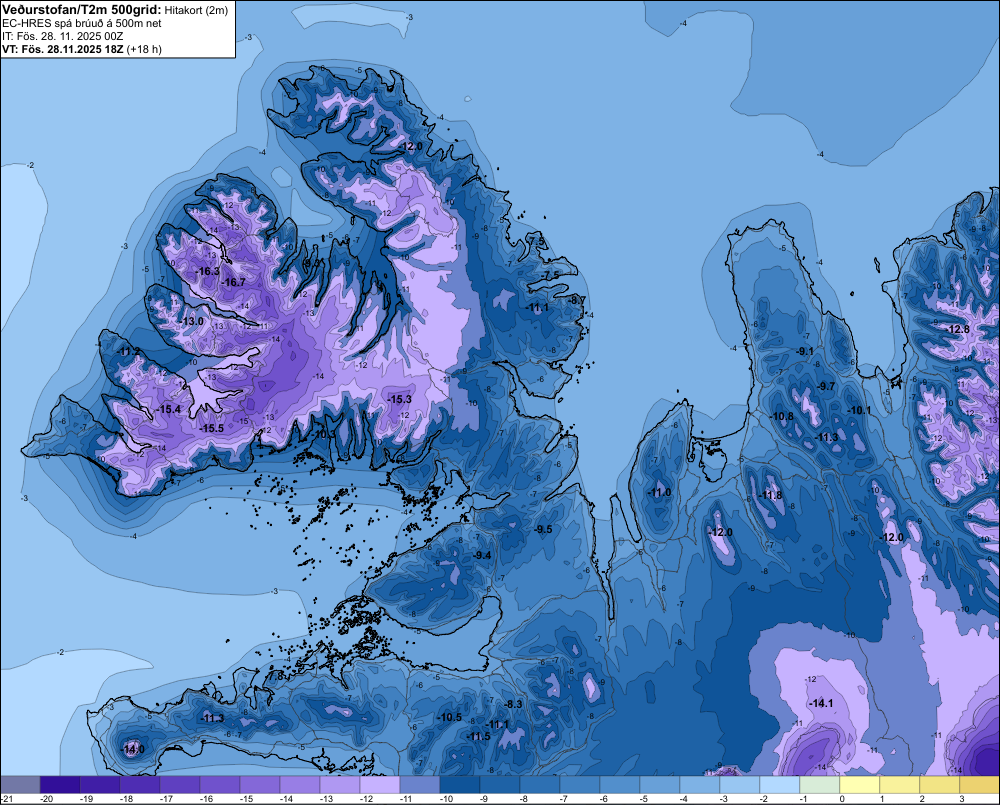The image size is (1000, 805).
Task: Click the legend swatch between -20 and -19
Action: 60,785
